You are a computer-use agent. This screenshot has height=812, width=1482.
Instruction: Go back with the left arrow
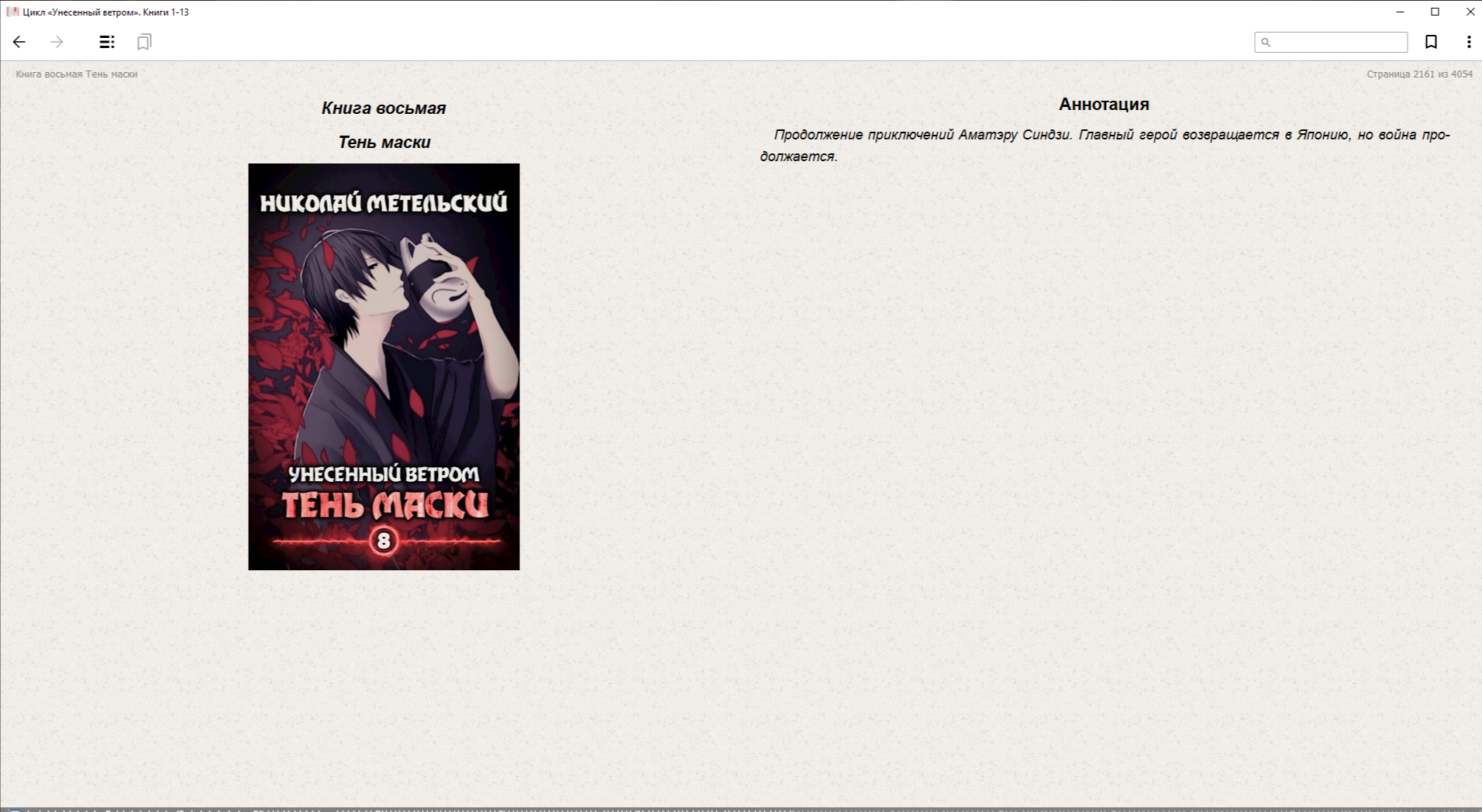(19, 42)
